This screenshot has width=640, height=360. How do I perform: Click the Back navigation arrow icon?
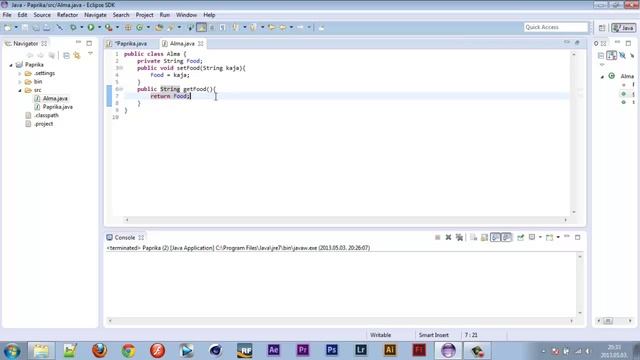282,27
